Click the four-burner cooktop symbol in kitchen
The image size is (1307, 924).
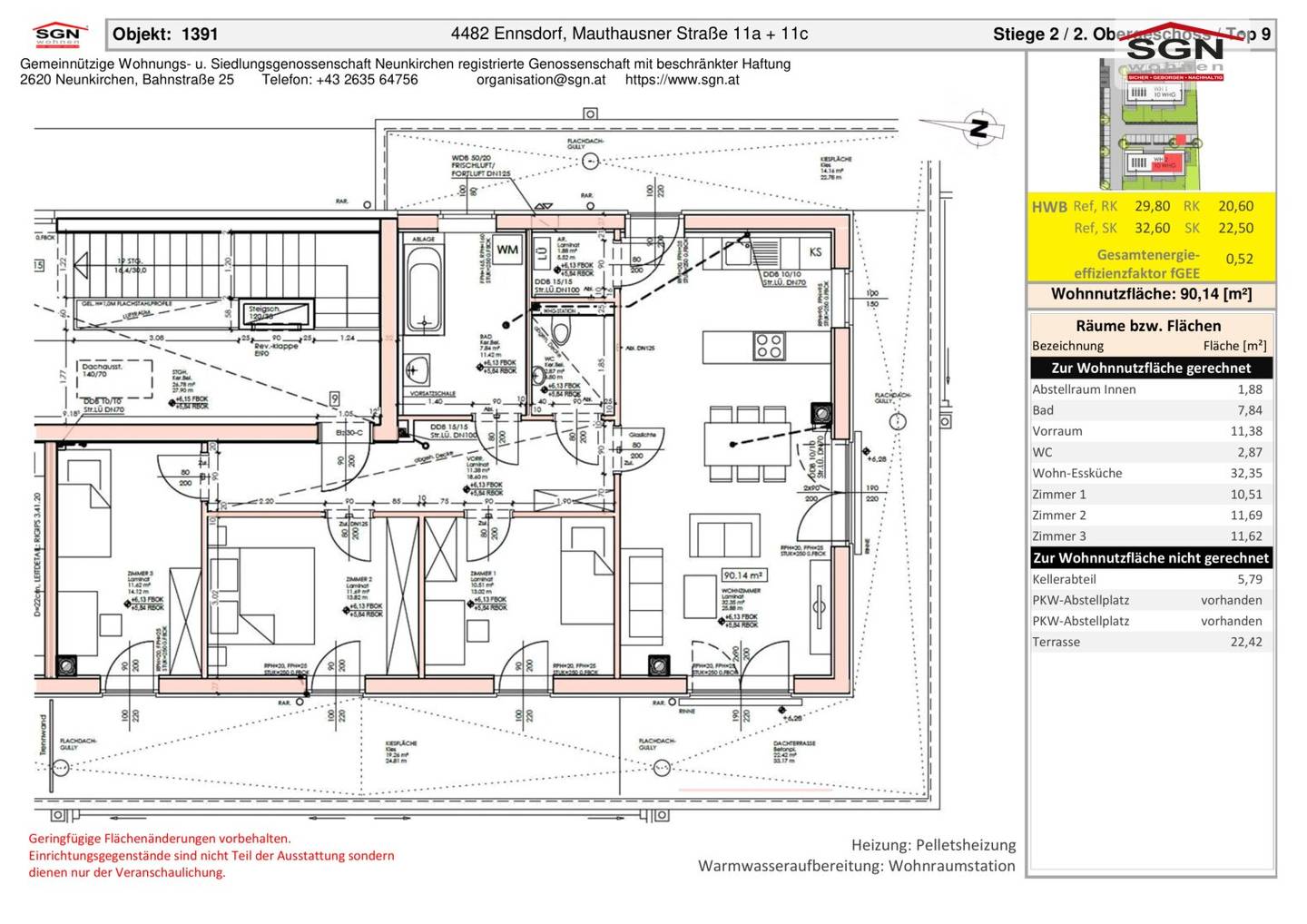pyautogui.click(x=770, y=346)
